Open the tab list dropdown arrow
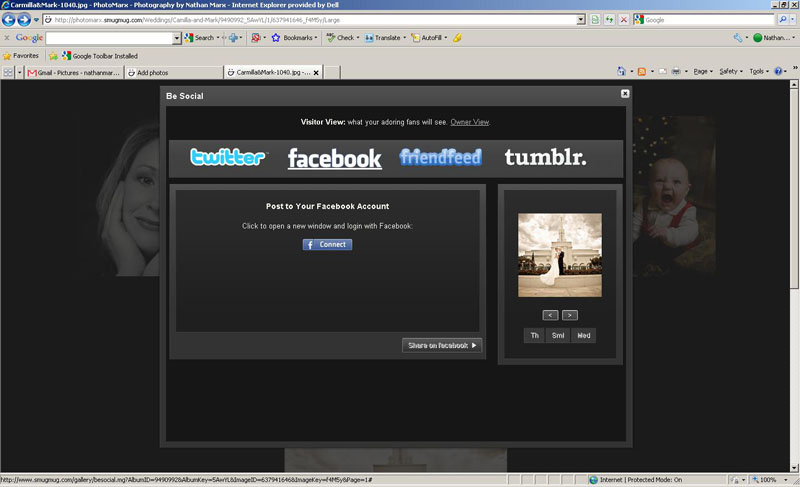 [19, 72]
